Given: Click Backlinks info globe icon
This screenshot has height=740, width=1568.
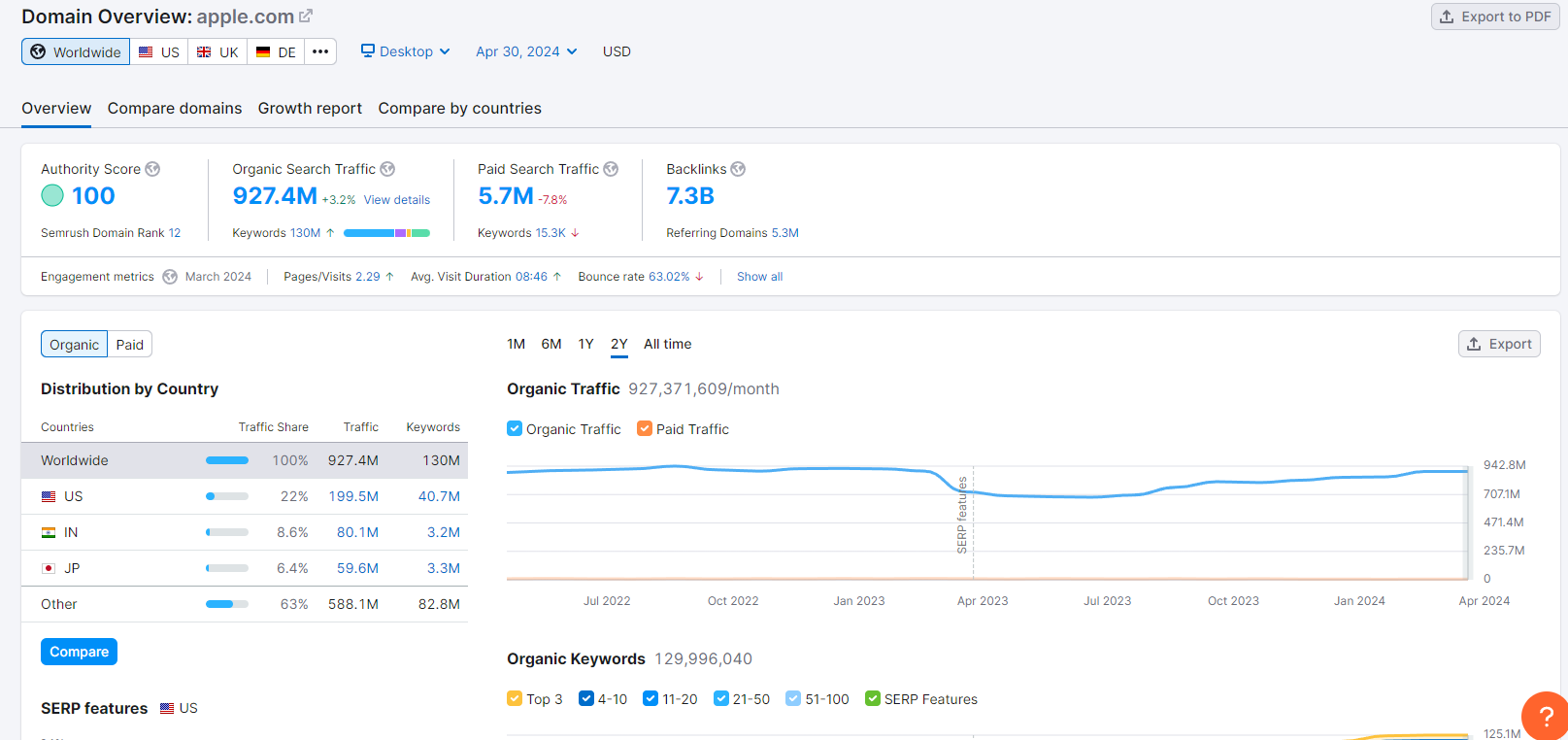Looking at the screenshot, I should [738, 169].
